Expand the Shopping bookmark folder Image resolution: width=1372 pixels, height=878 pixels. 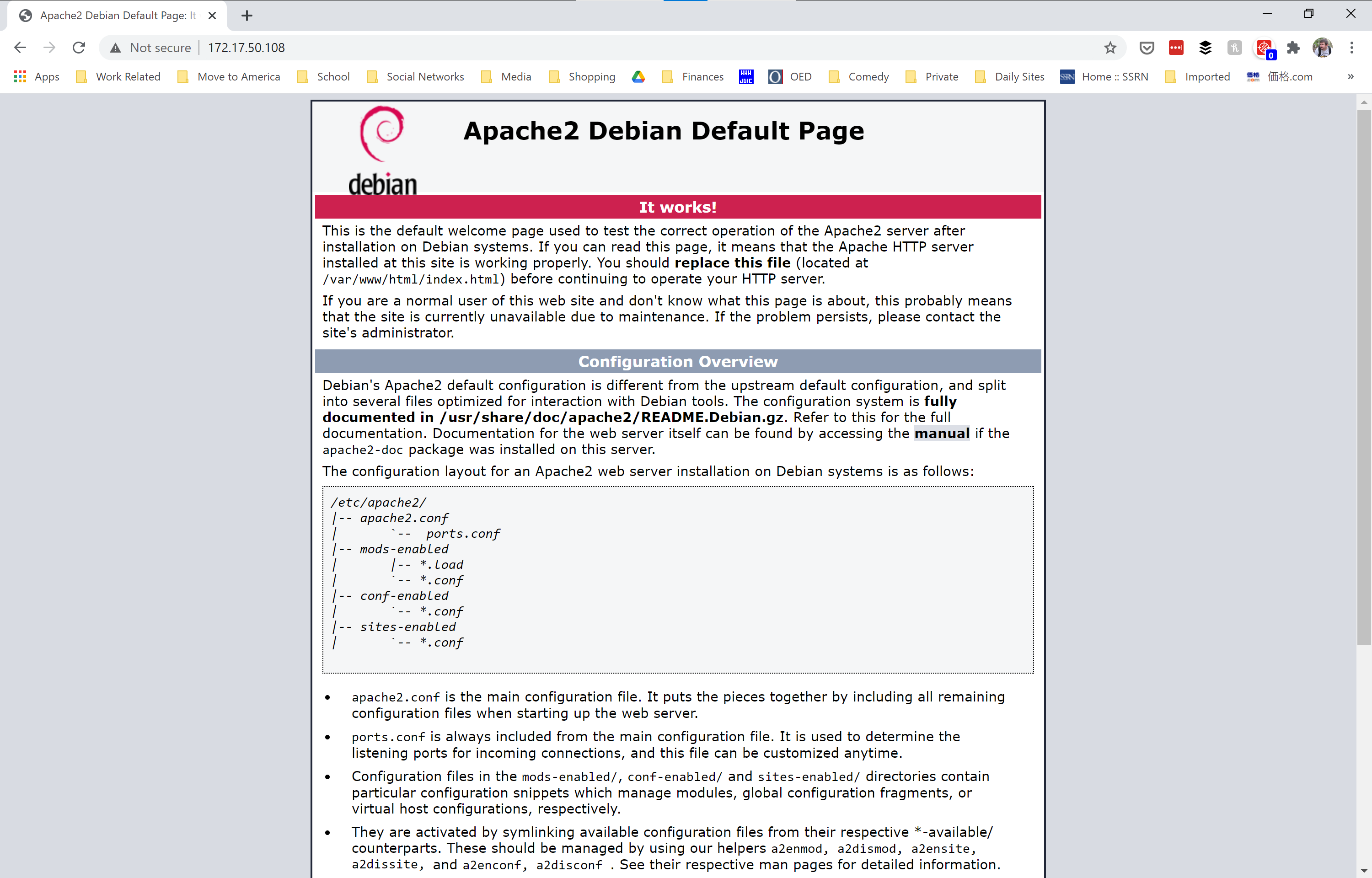click(582, 76)
